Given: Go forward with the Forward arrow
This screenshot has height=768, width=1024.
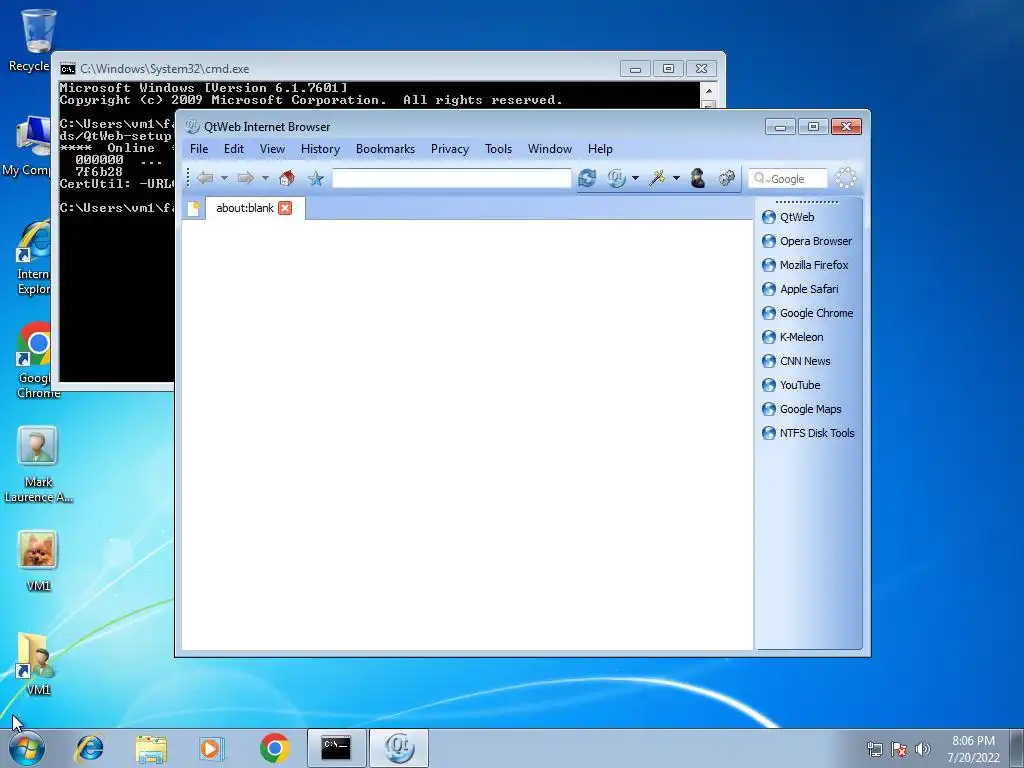Looking at the screenshot, I should 246,178.
